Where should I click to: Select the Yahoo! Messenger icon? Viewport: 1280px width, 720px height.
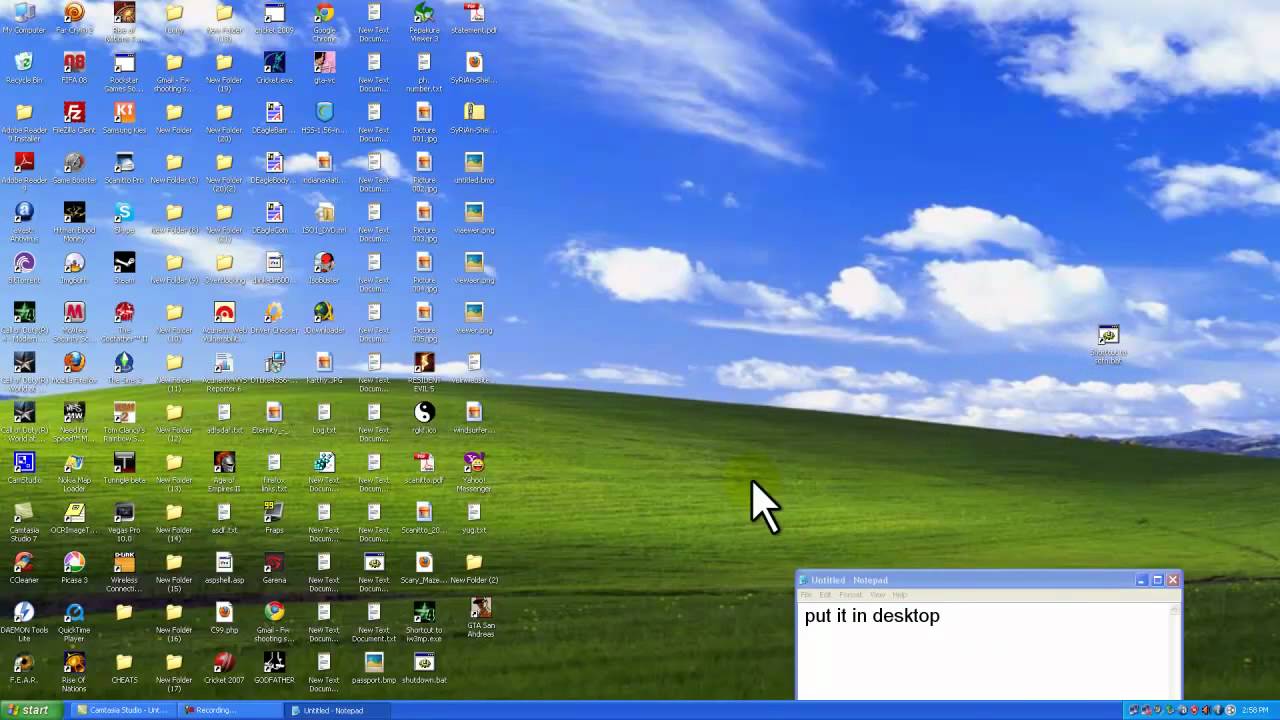coord(474,473)
